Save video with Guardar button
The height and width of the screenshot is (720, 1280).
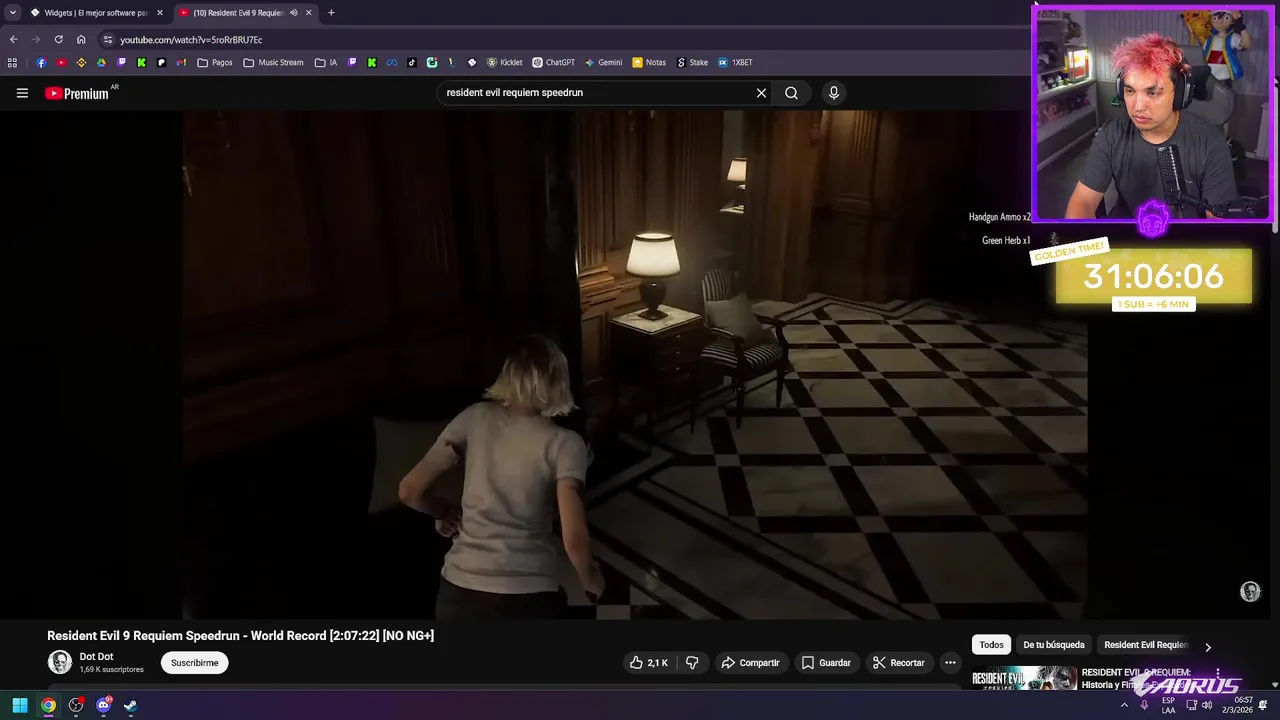click(826, 663)
